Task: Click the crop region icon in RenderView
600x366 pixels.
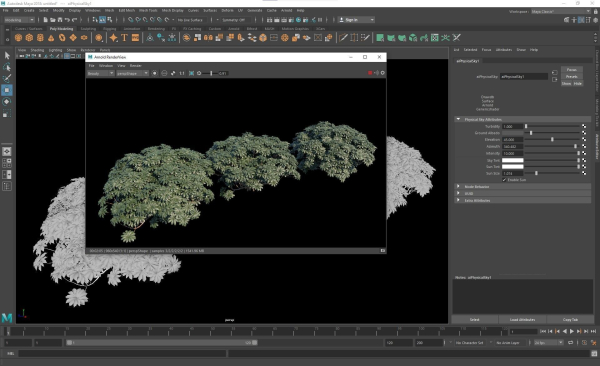Action: tap(191, 73)
